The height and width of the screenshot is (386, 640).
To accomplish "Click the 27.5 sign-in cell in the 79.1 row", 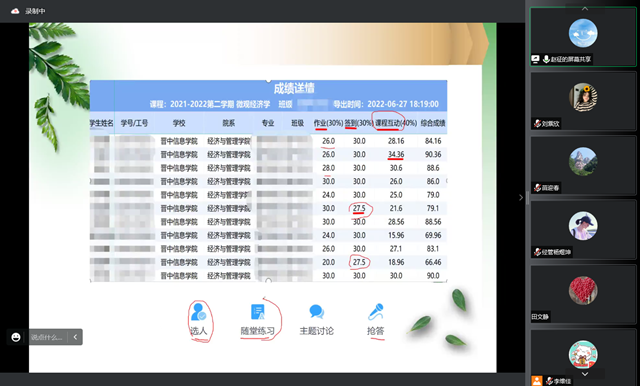I will 359,209.
